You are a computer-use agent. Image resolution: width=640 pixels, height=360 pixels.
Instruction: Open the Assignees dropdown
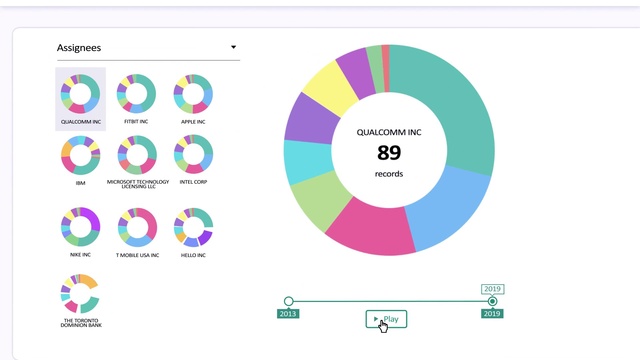148,48
